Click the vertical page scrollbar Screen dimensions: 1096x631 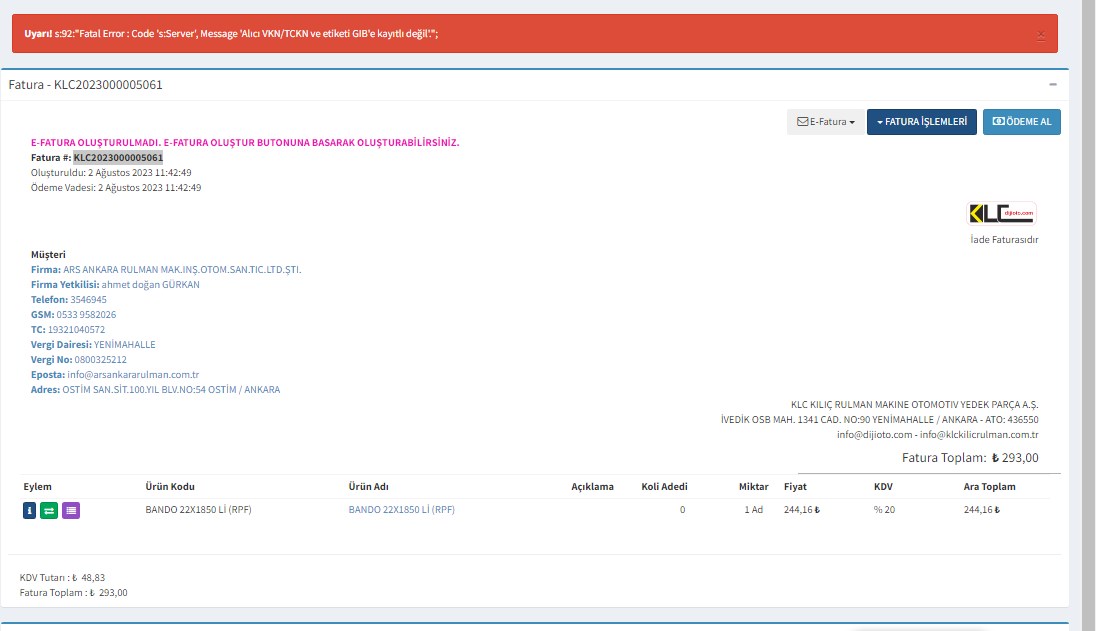[1088, 300]
